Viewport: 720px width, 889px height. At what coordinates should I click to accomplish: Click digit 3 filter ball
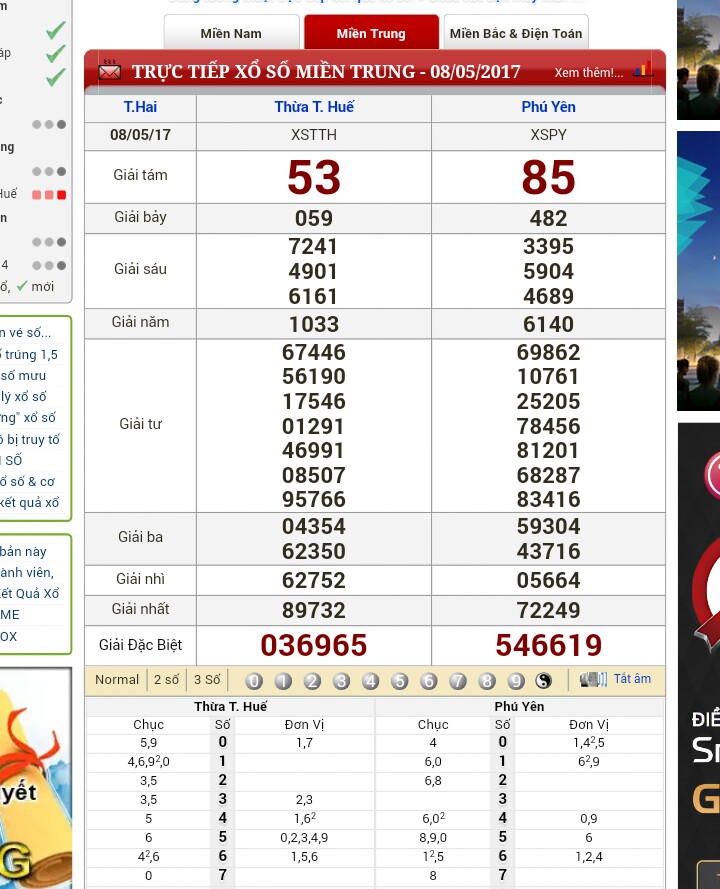[x=341, y=681]
